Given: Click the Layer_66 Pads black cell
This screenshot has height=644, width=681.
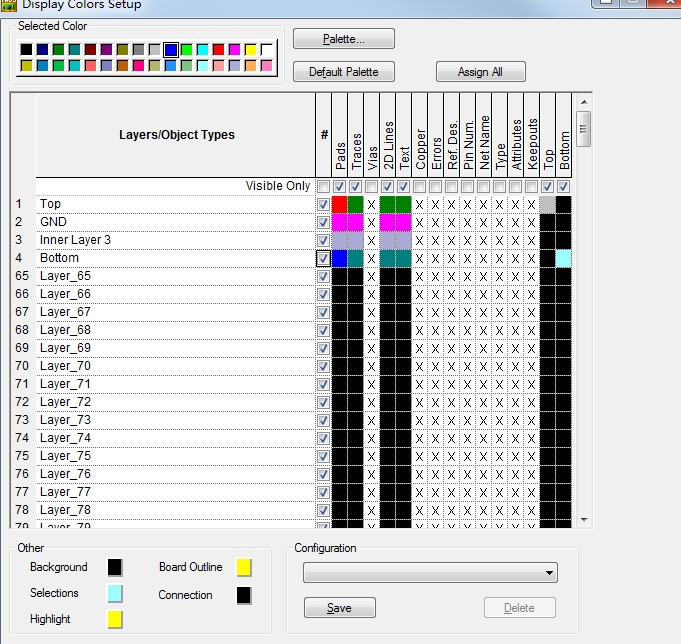Looking at the screenshot, I should click(339, 294).
